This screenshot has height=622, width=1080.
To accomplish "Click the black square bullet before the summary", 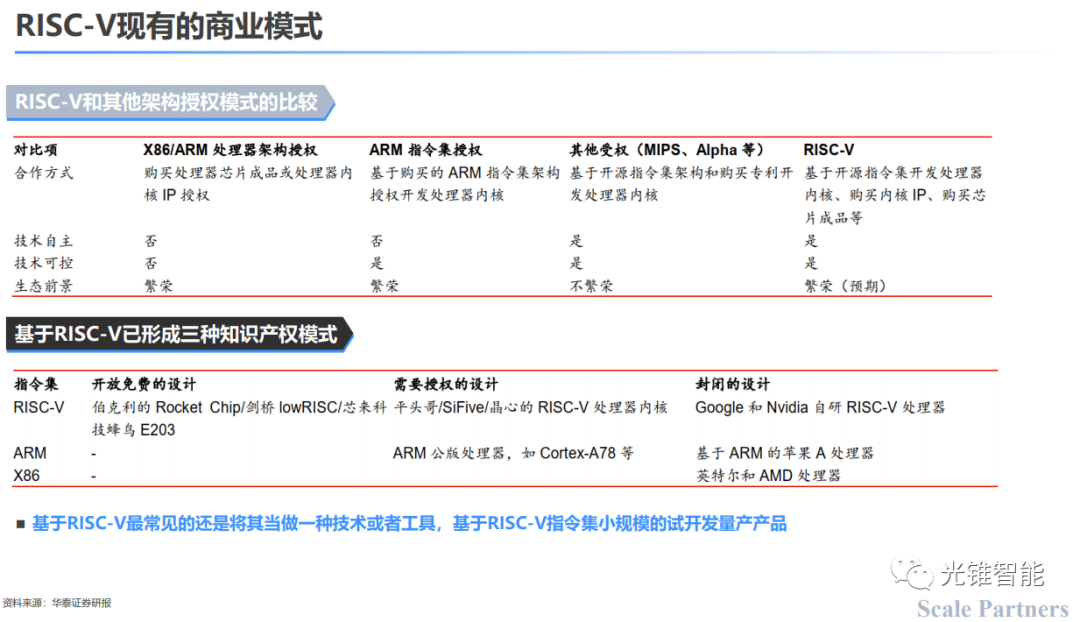I will point(20,523).
